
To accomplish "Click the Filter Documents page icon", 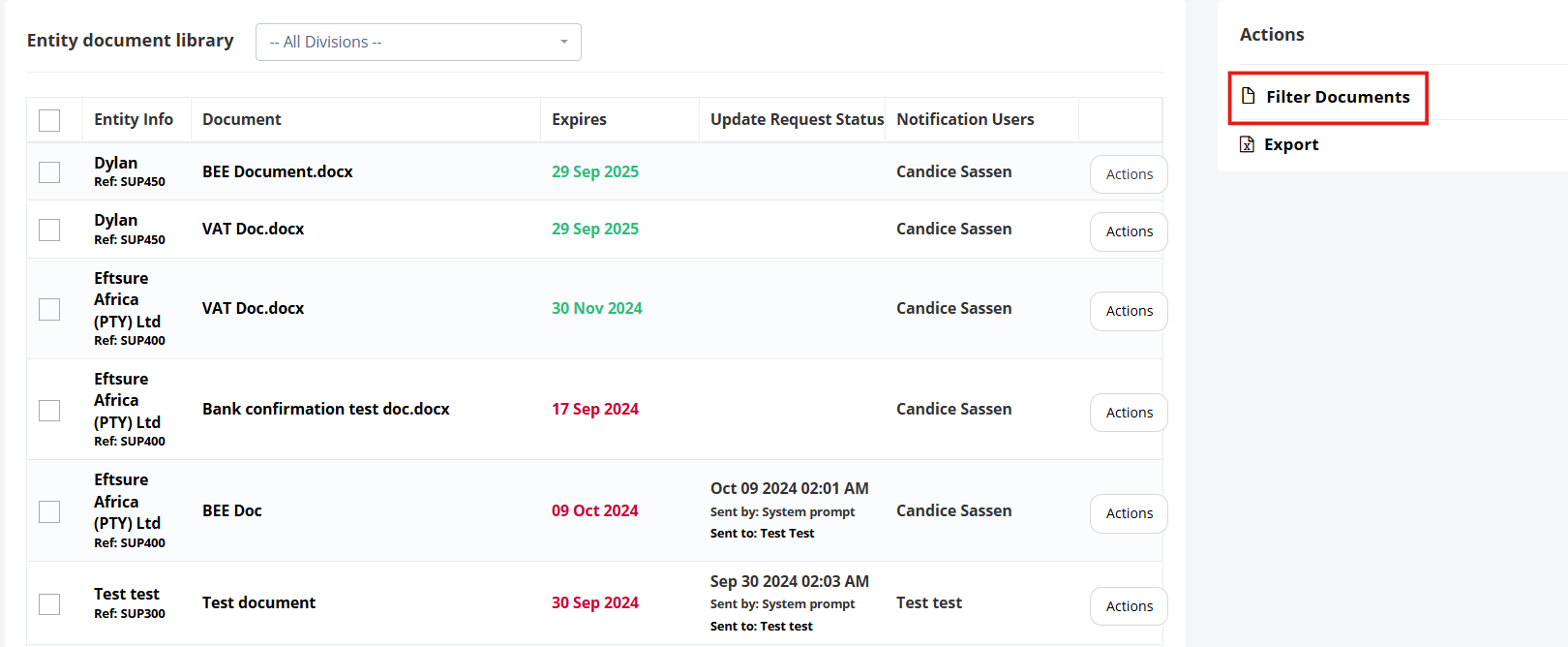I will point(1249,96).
